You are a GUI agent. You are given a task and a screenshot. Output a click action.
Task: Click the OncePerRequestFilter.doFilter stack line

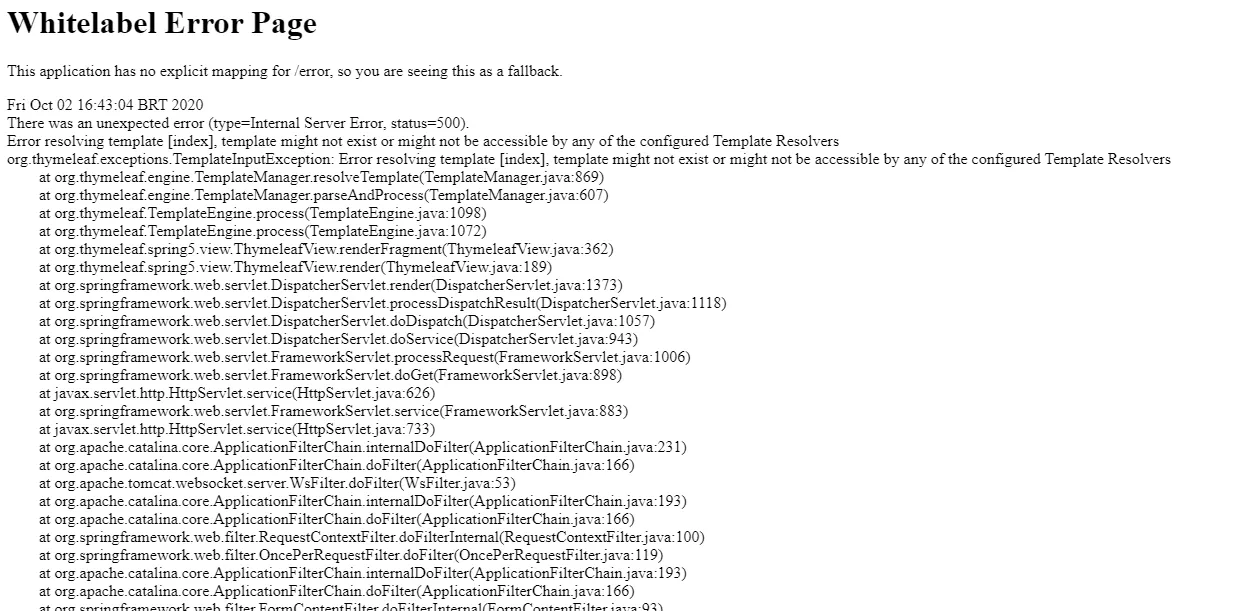click(351, 555)
